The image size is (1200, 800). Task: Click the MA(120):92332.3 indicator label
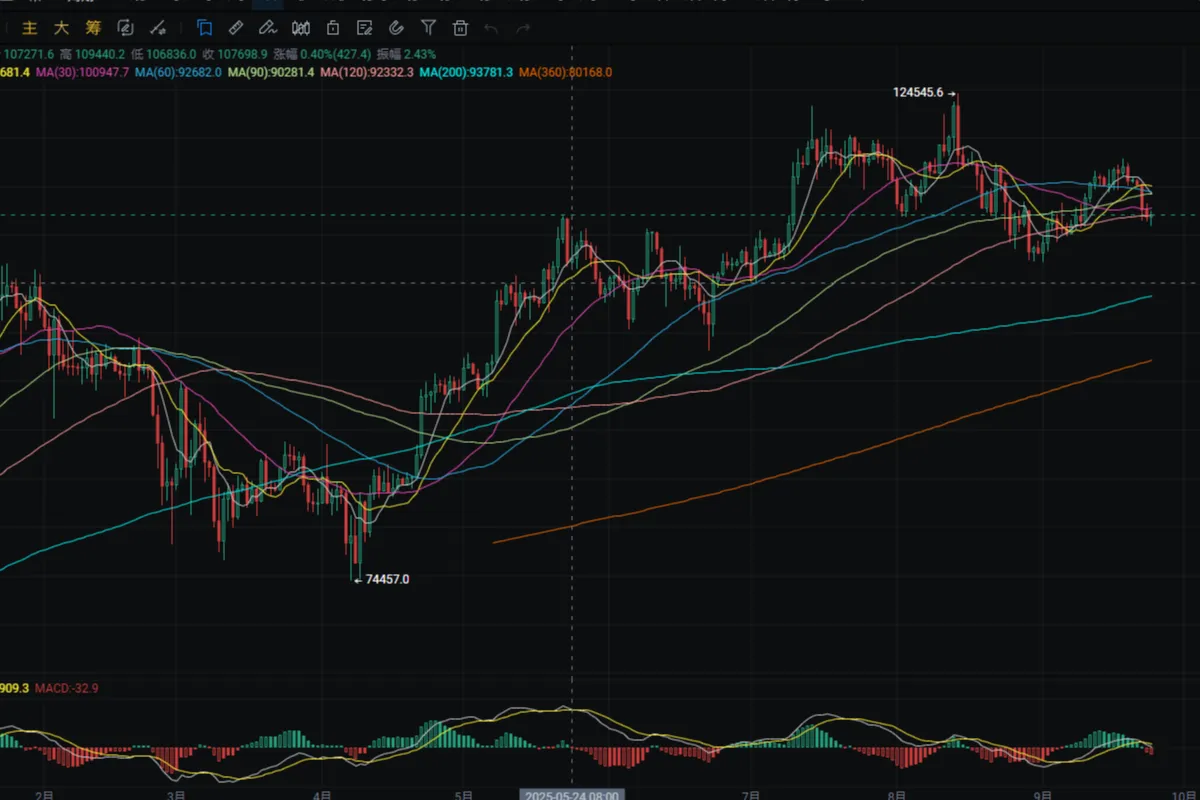pos(367,73)
